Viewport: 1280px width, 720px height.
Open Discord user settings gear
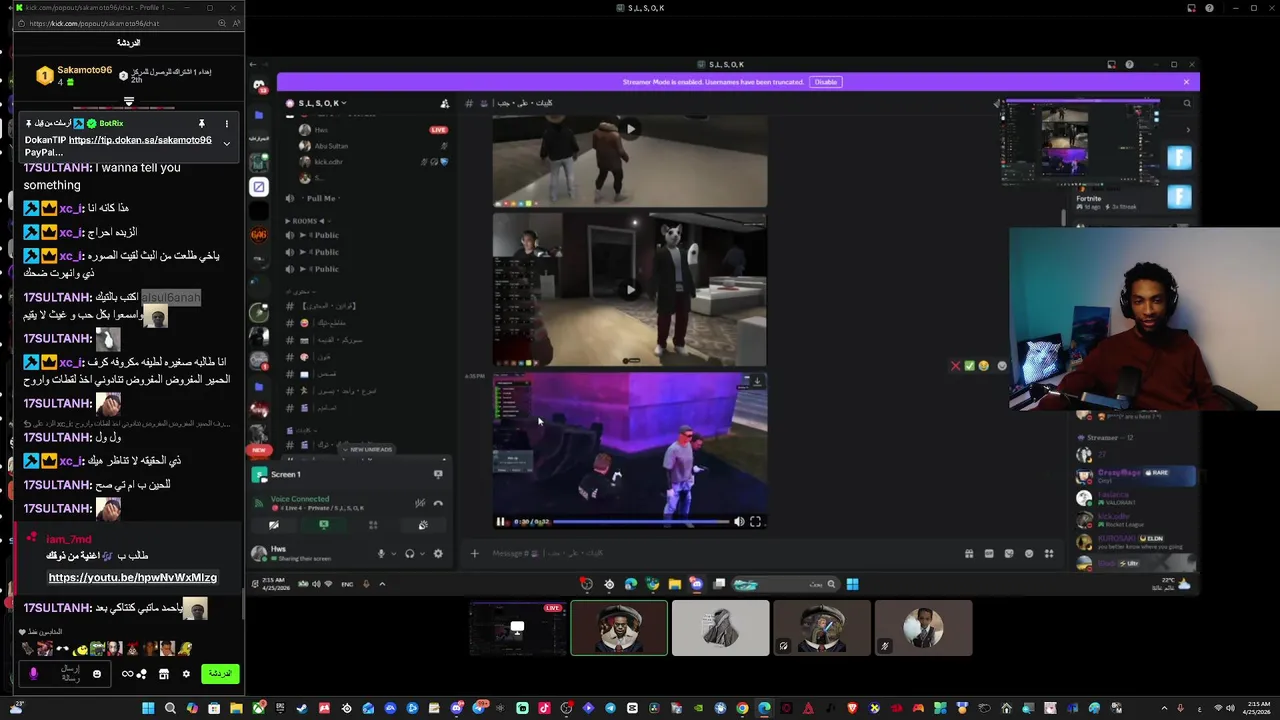pyautogui.click(x=438, y=554)
